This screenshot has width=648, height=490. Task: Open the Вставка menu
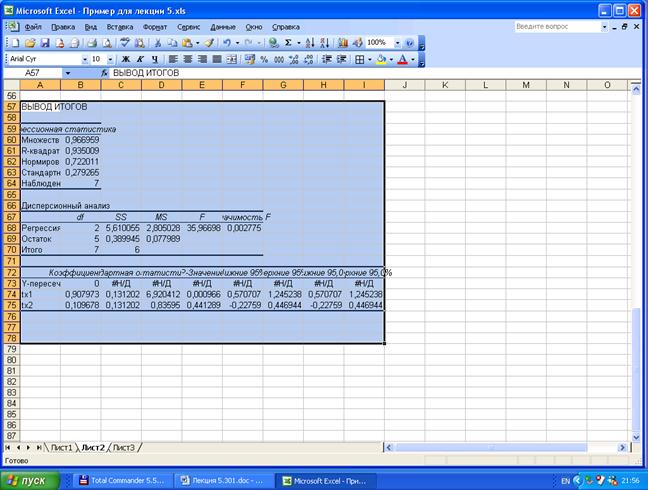point(120,27)
